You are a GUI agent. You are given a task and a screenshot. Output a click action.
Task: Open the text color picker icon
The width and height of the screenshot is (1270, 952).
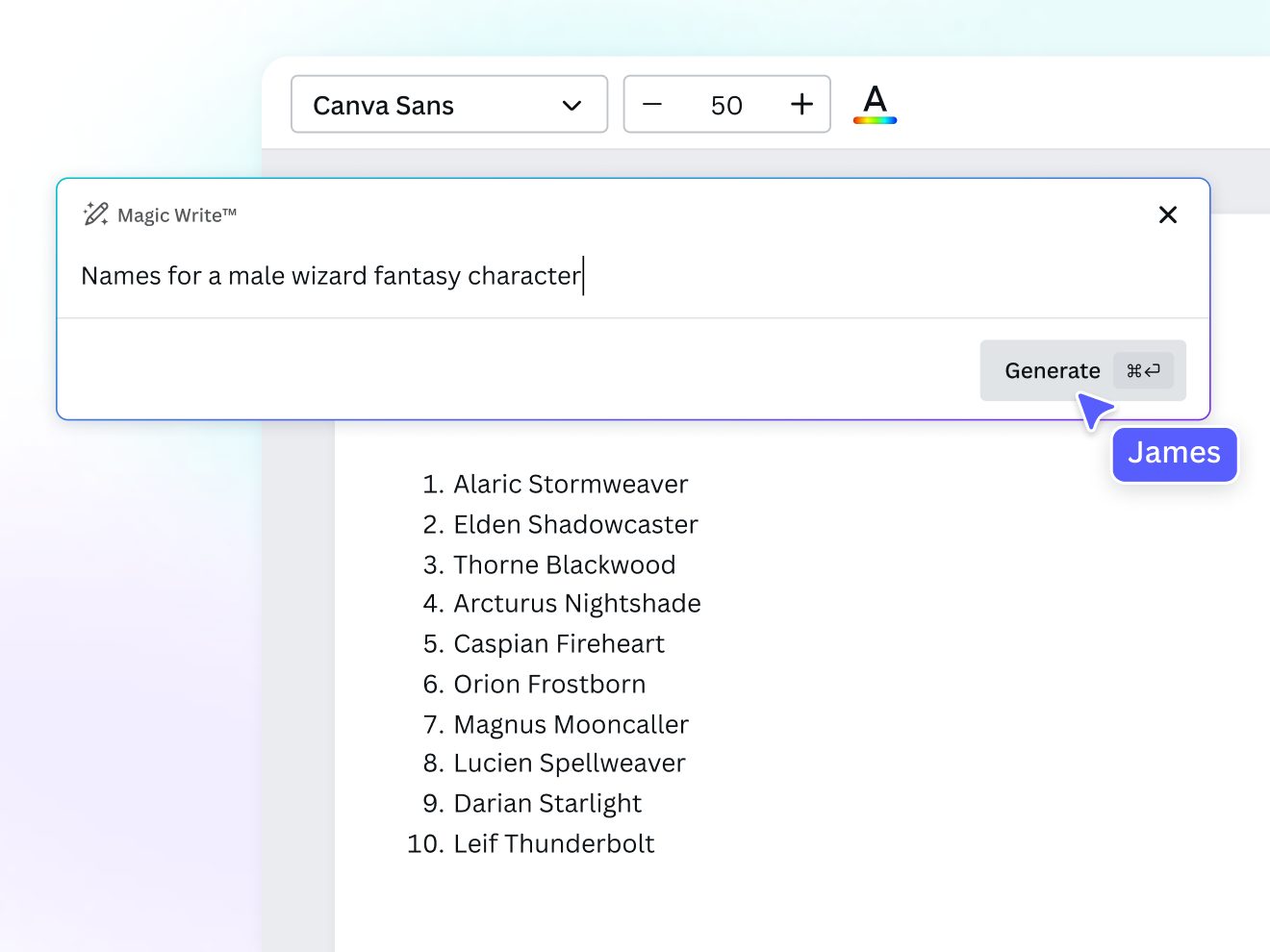tap(875, 104)
